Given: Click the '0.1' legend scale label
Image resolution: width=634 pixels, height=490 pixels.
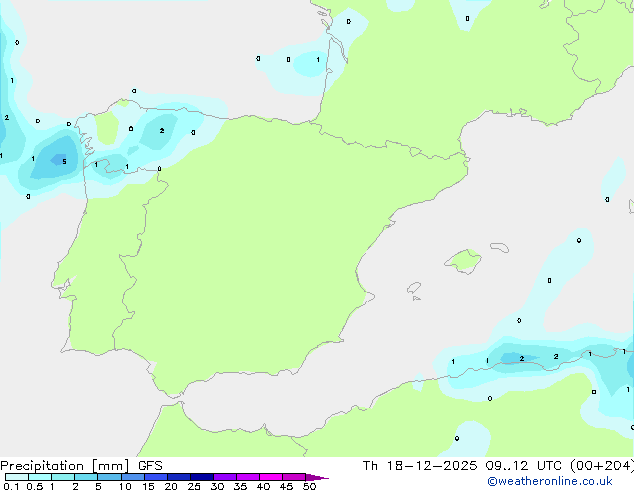Looking at the screenshot, I should (11, 486).
